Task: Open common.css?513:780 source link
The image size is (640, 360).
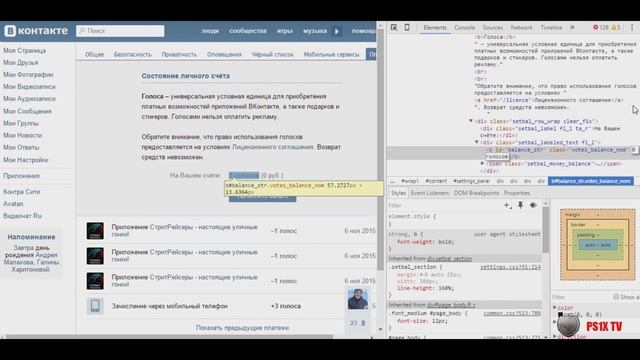Action: pyautogui.click(x=512, y=313)
